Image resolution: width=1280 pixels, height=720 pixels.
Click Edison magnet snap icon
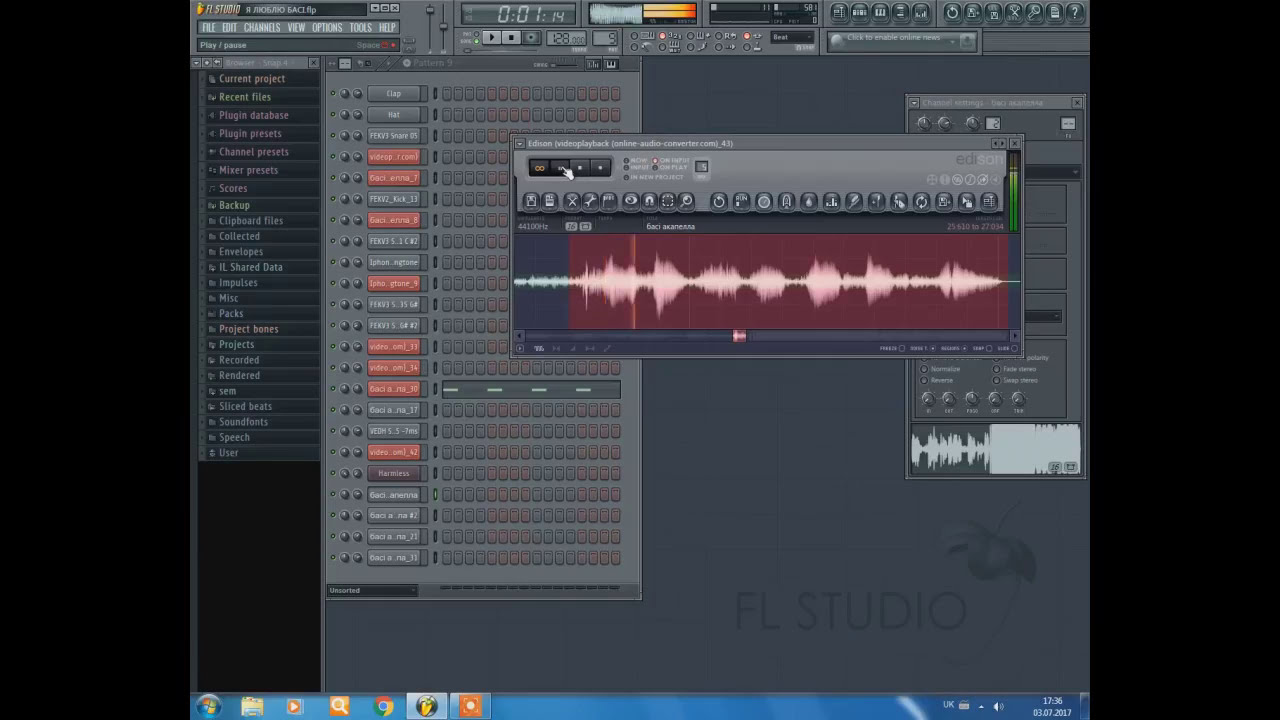tap(649, 201)
